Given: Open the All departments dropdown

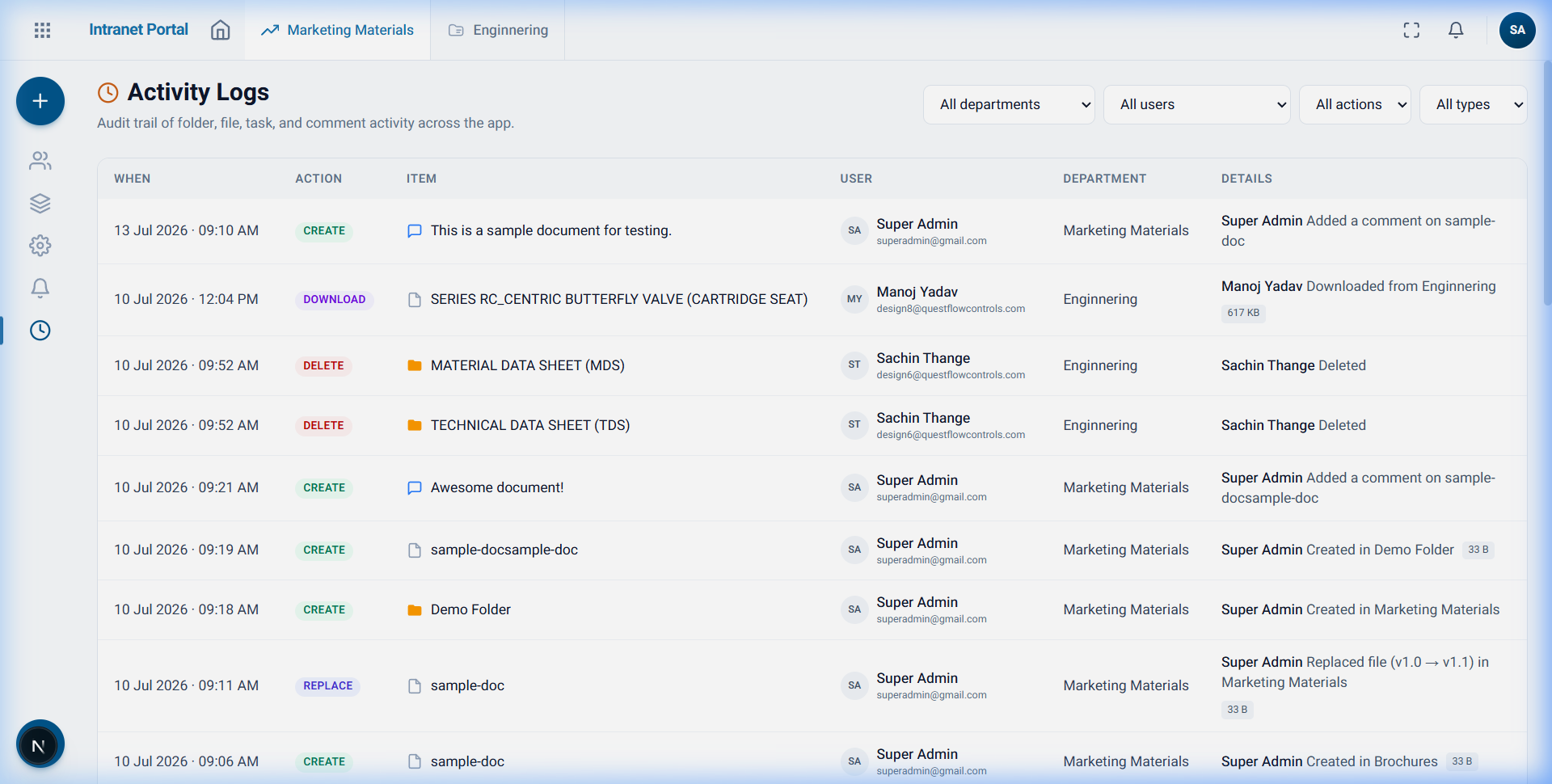Looking at the screenshot, I should tap(1009, 104).
